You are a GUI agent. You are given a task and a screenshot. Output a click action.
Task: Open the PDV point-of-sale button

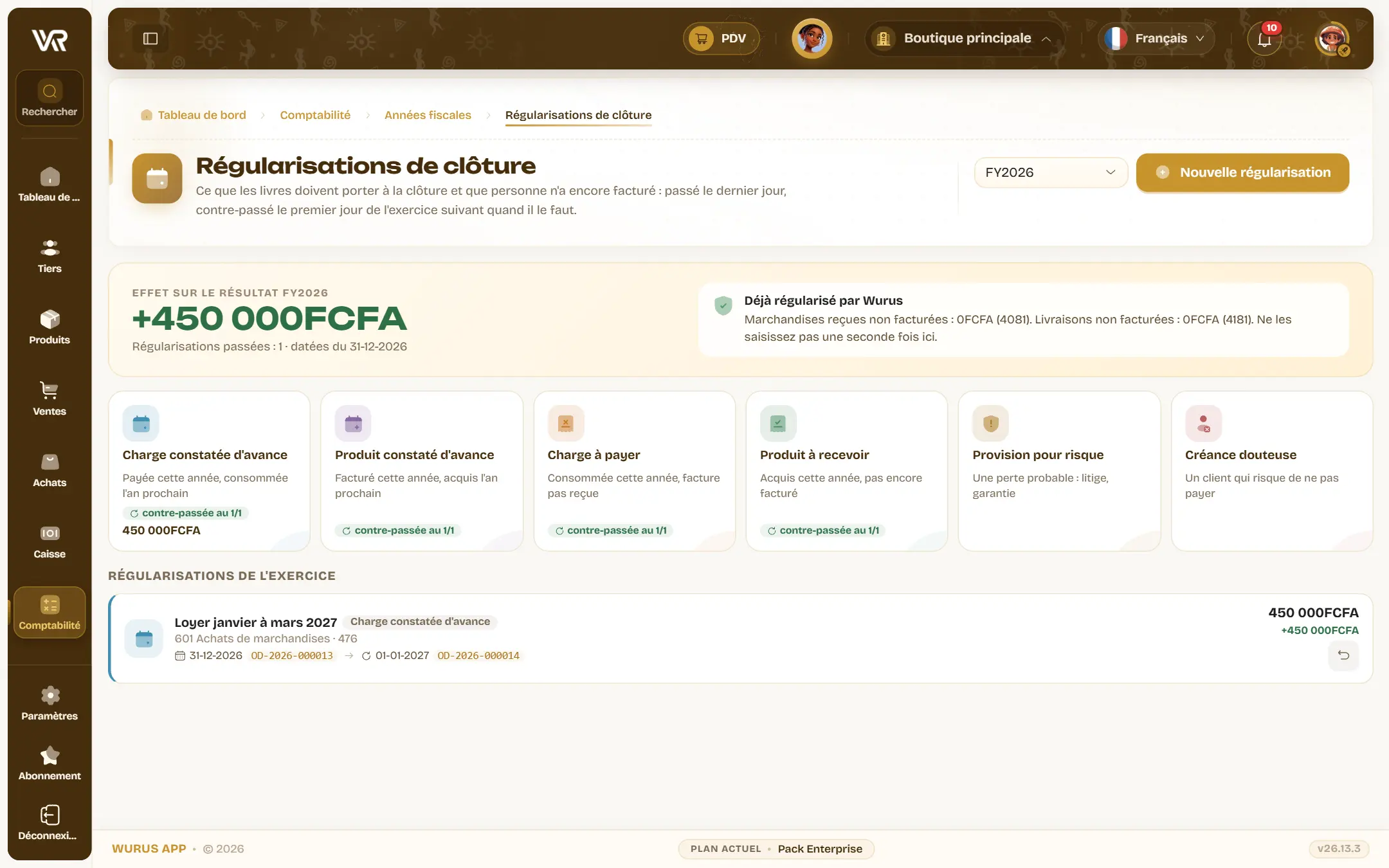click(721, 39)
